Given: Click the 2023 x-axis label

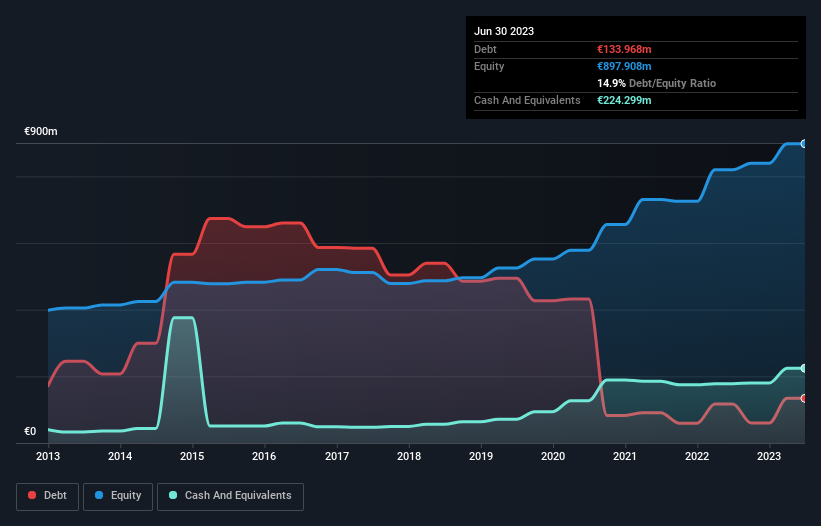Looking at the screenshot, I should [769, 456].
